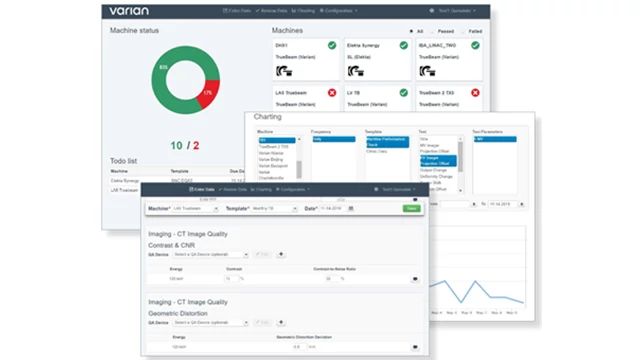Click the green checkmark on LV TB card
640x360 pixels.
point(404,93)
